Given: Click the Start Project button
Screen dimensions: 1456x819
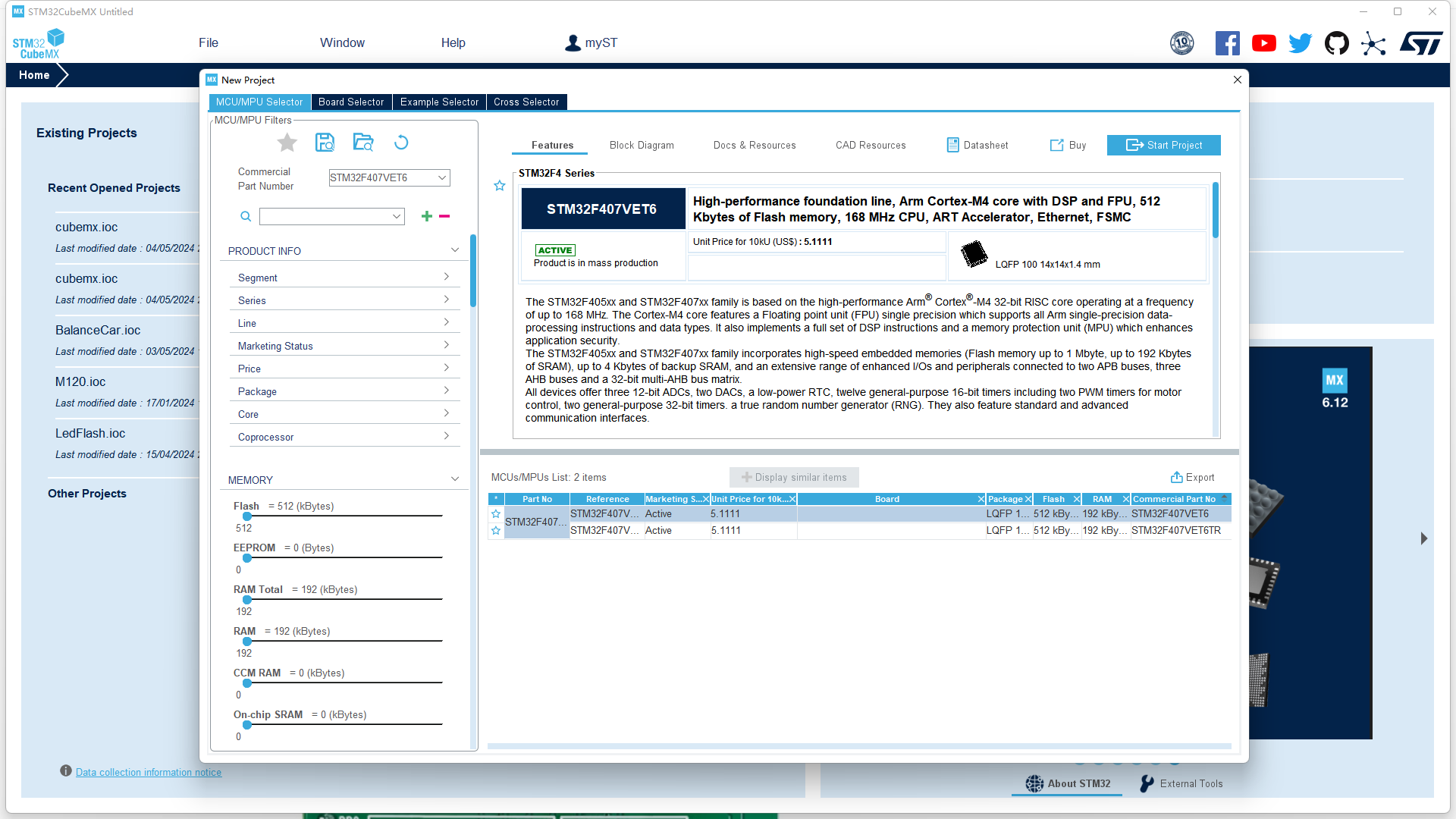Looking at the screenshot, I should [x=1163, y=146].
